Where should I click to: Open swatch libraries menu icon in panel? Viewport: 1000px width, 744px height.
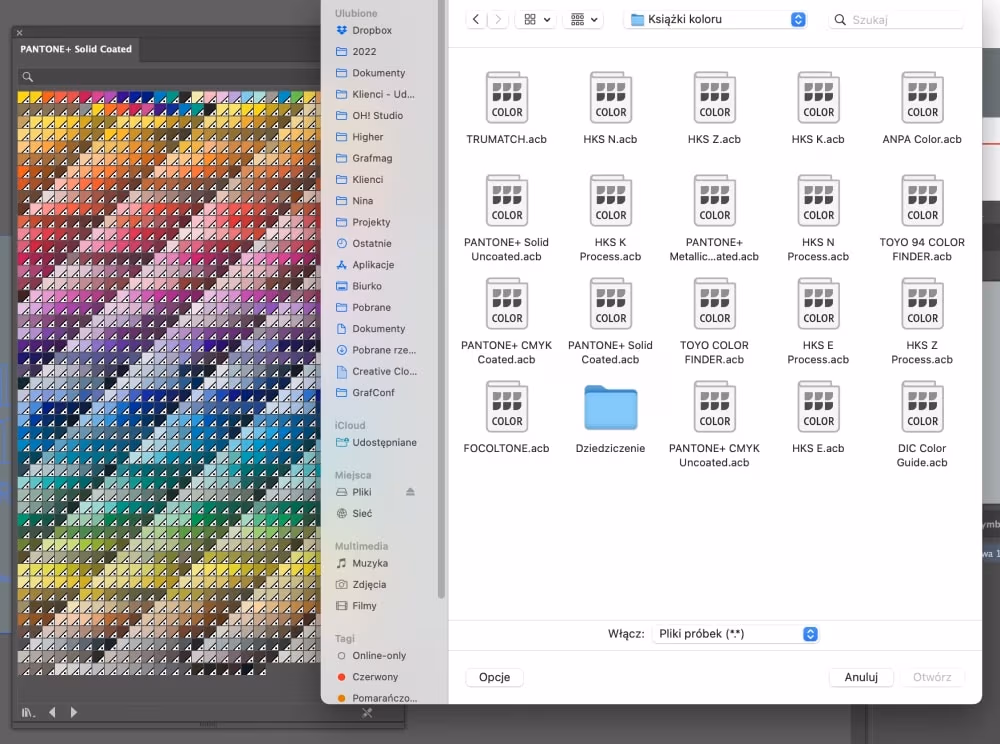[x=28, y=712]
